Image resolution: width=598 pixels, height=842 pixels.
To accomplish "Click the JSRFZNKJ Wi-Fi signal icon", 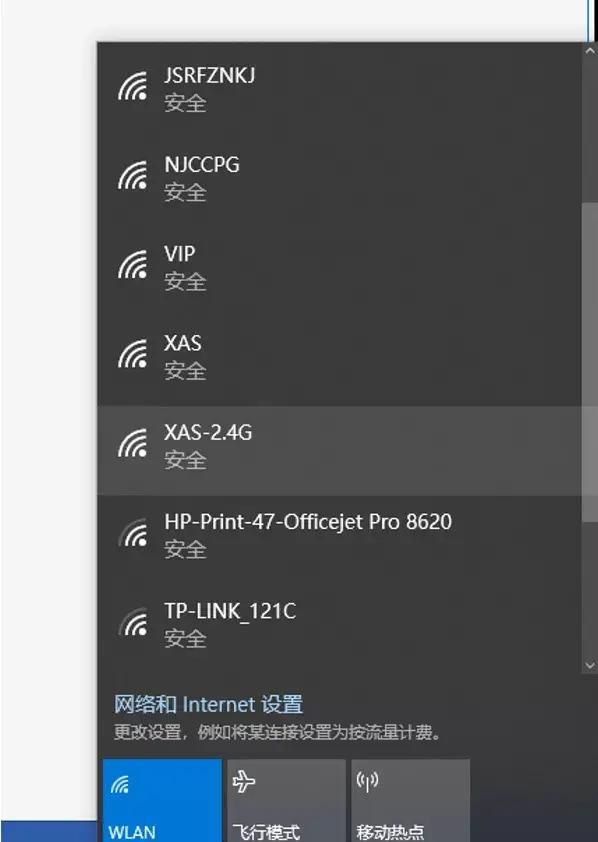I will [133, 86].
